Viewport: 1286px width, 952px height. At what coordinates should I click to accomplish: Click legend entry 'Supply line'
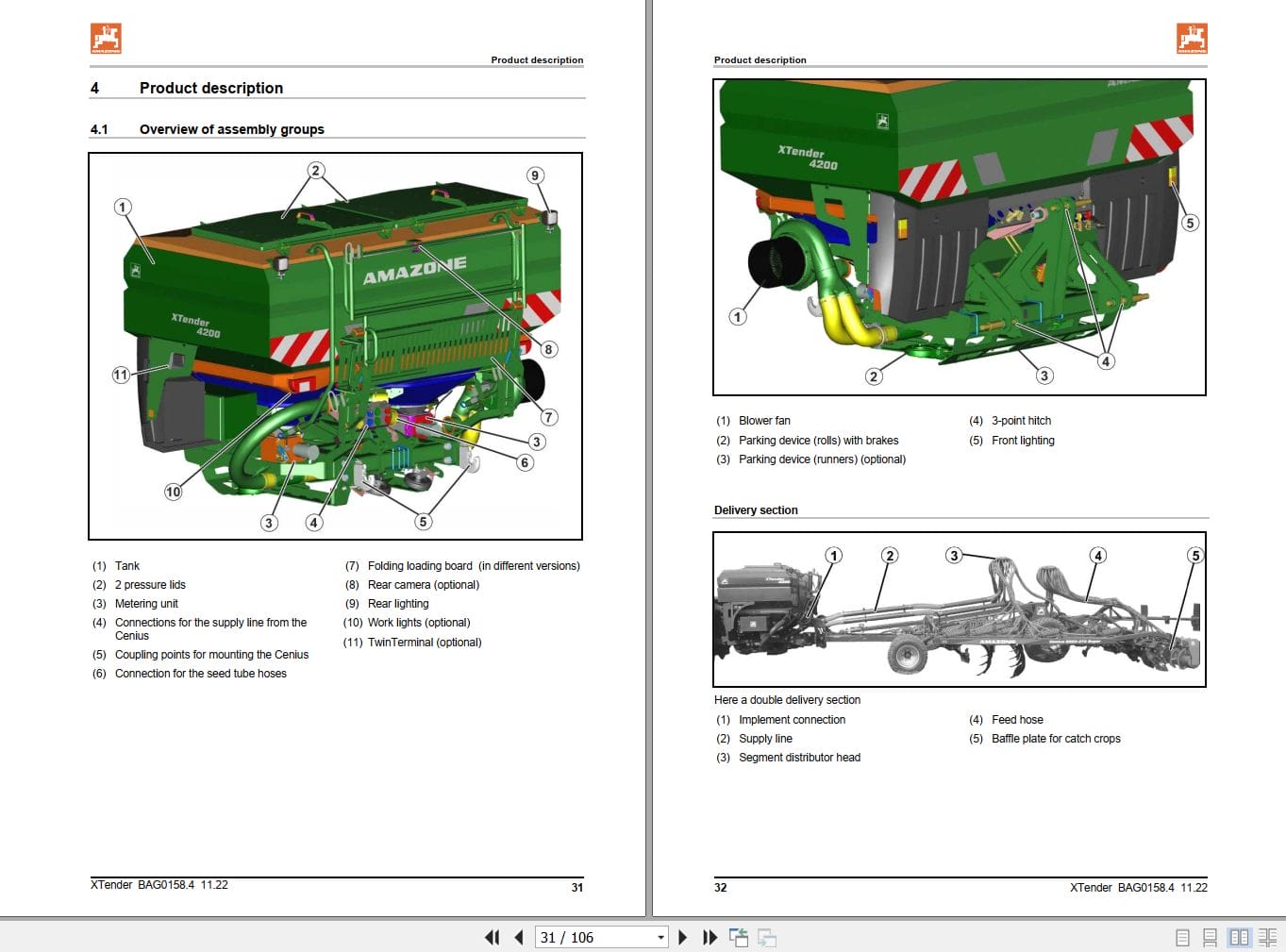pos(765,739)
